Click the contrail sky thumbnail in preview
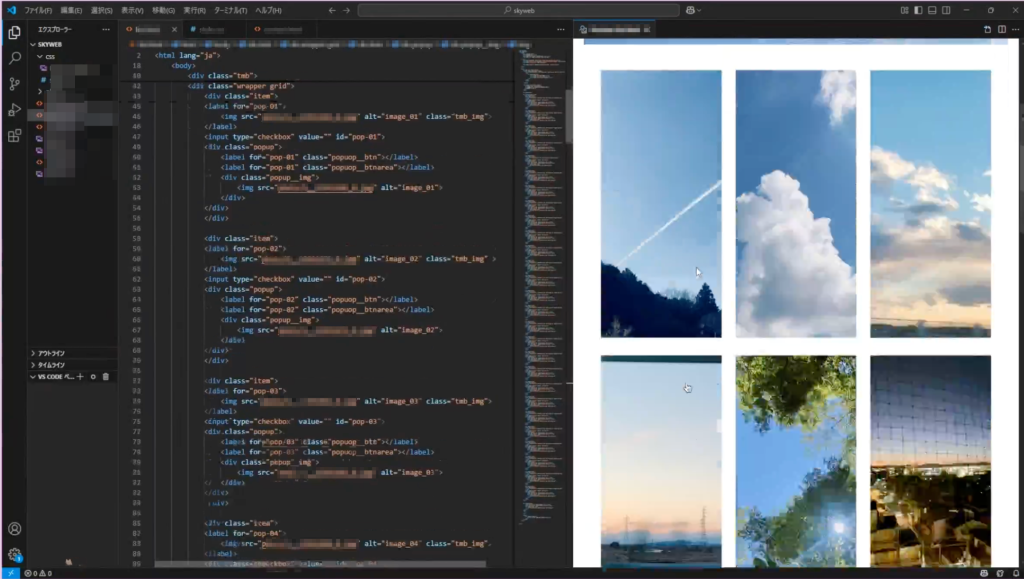Screen dimensions: 1024x579 (661, 204)
